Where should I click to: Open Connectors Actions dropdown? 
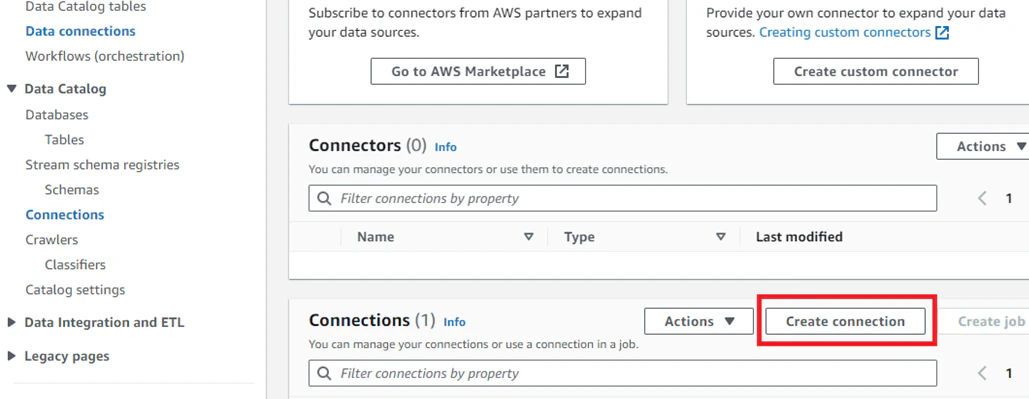(982, 146)
